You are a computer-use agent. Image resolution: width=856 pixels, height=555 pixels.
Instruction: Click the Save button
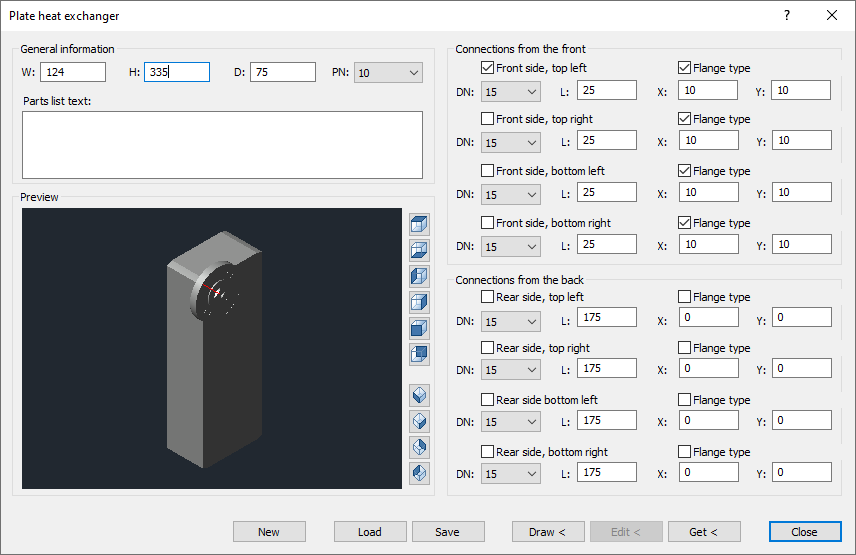[x=448, y=532]
